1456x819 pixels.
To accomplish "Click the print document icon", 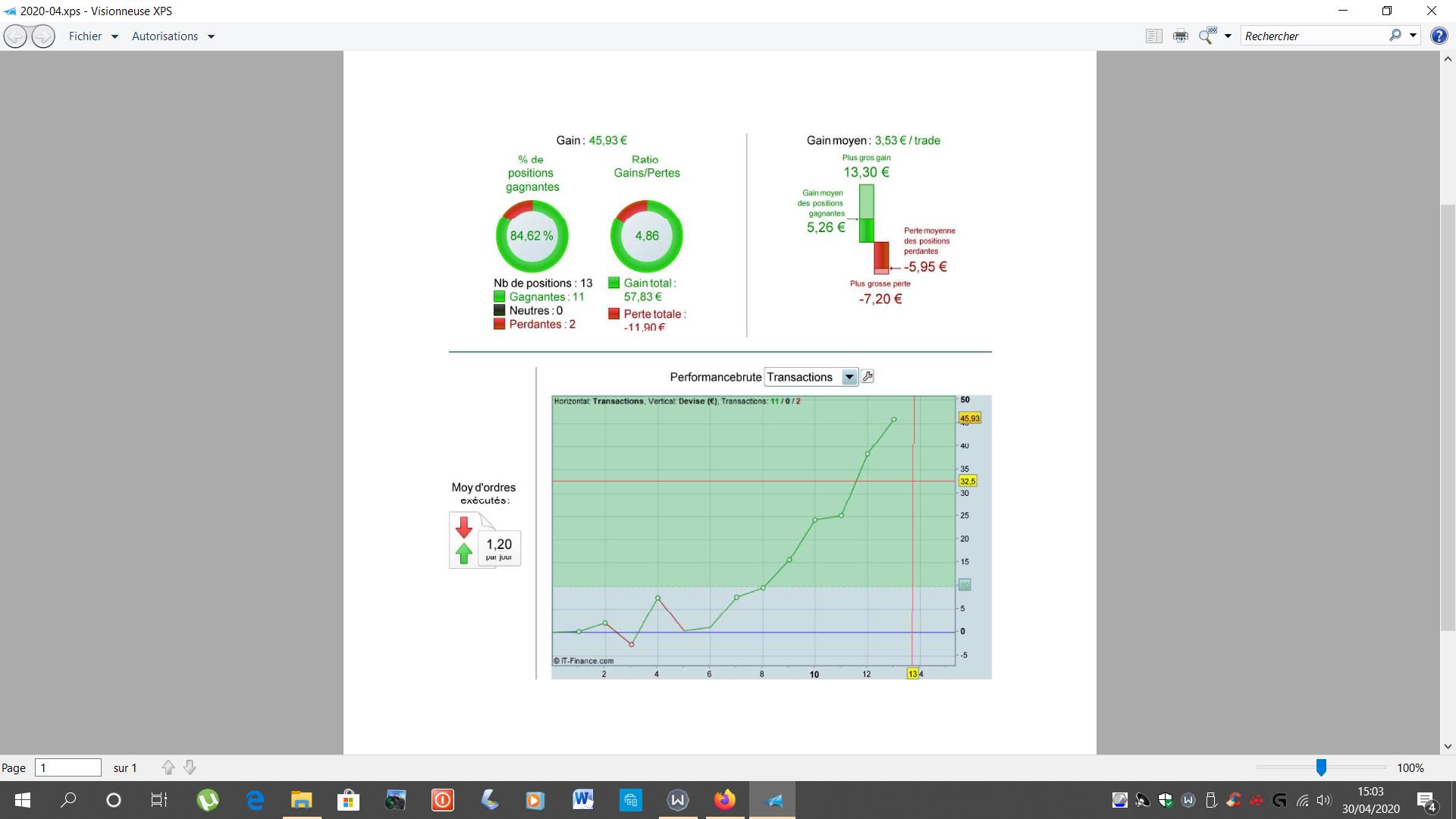I will pos(1180,36).
